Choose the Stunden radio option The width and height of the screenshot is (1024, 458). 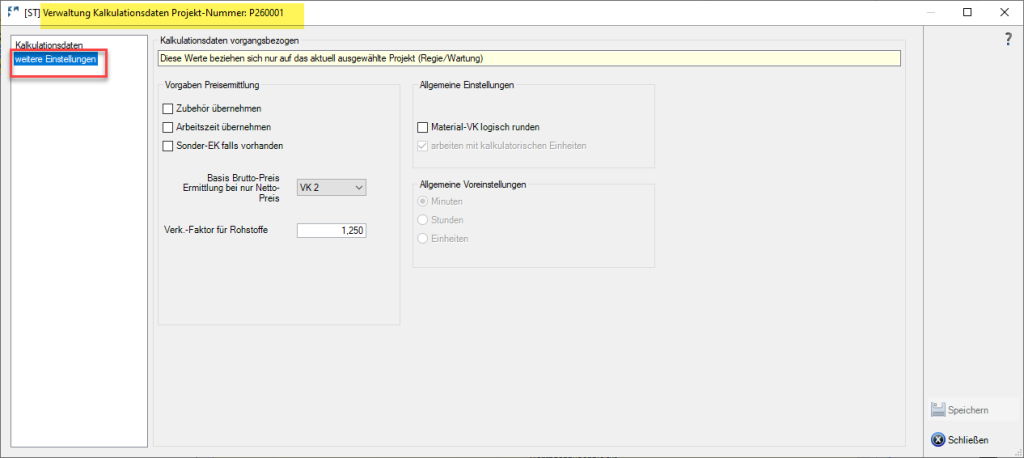pos(423,220)
